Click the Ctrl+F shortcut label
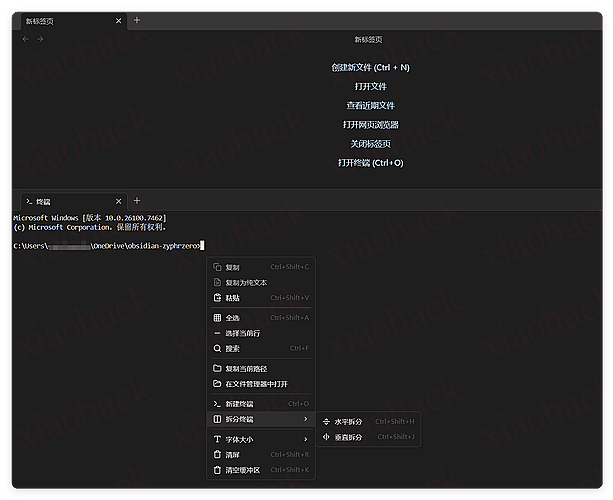 [299, 348]
